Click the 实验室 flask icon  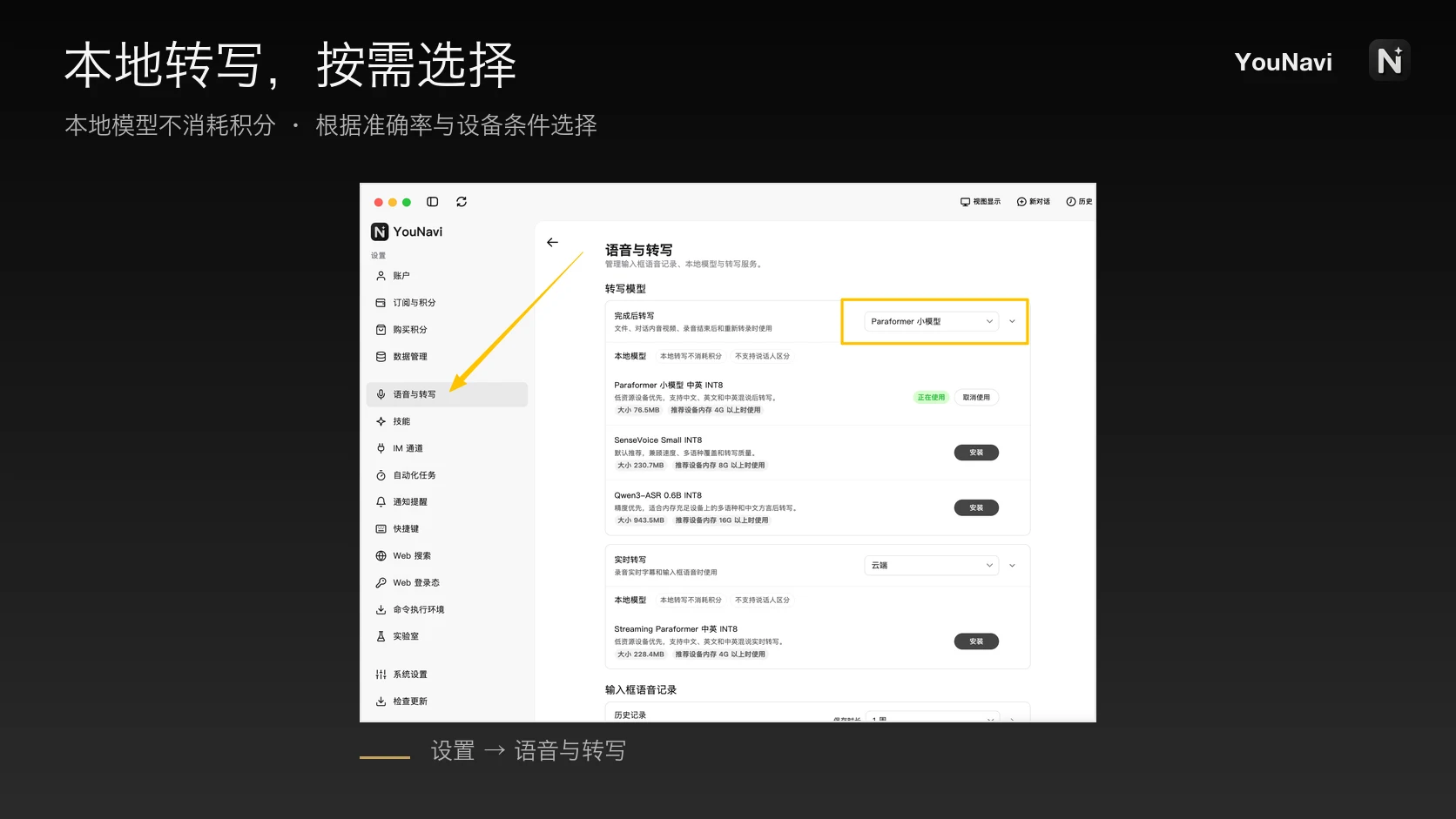(x=381, y=636)
